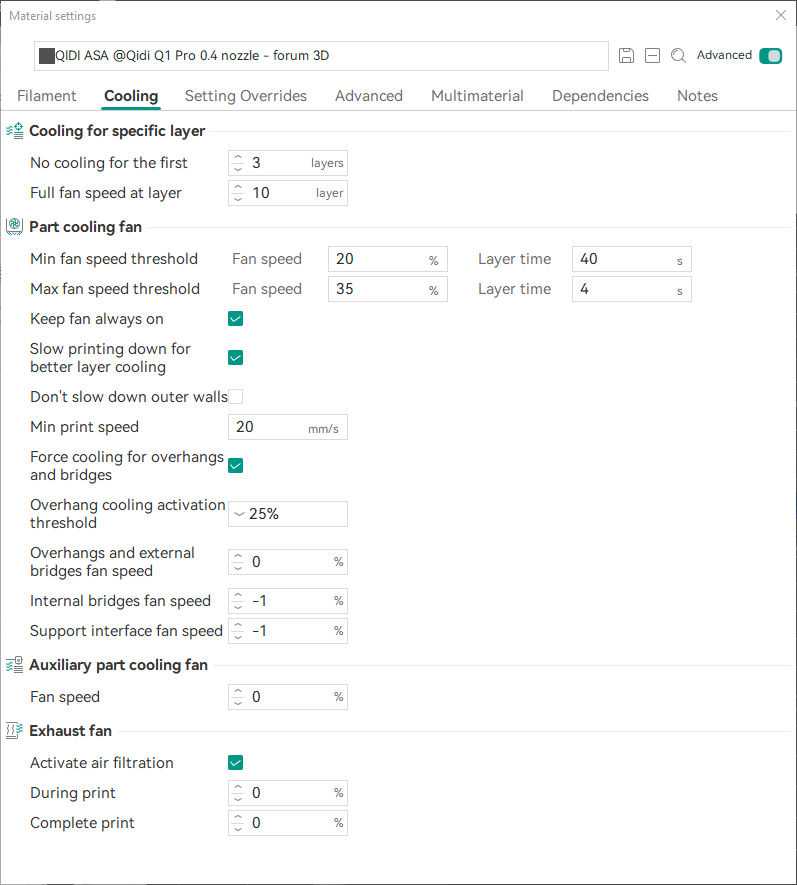This screenshot has height=885, width=797.
Task: Increase No cooling for the first layers
Action: (237, 157)
